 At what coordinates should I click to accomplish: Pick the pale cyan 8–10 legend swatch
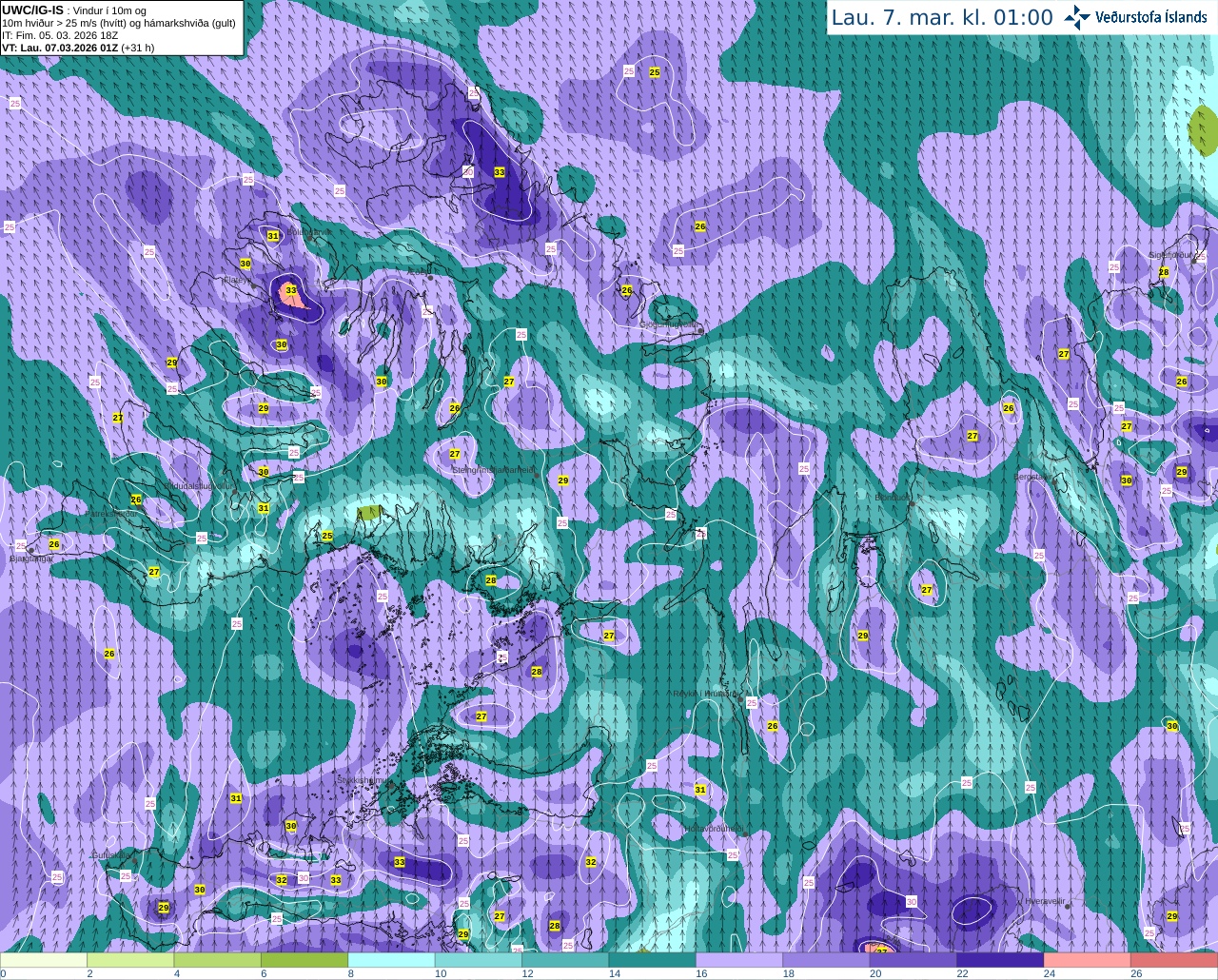click(392, 960)
